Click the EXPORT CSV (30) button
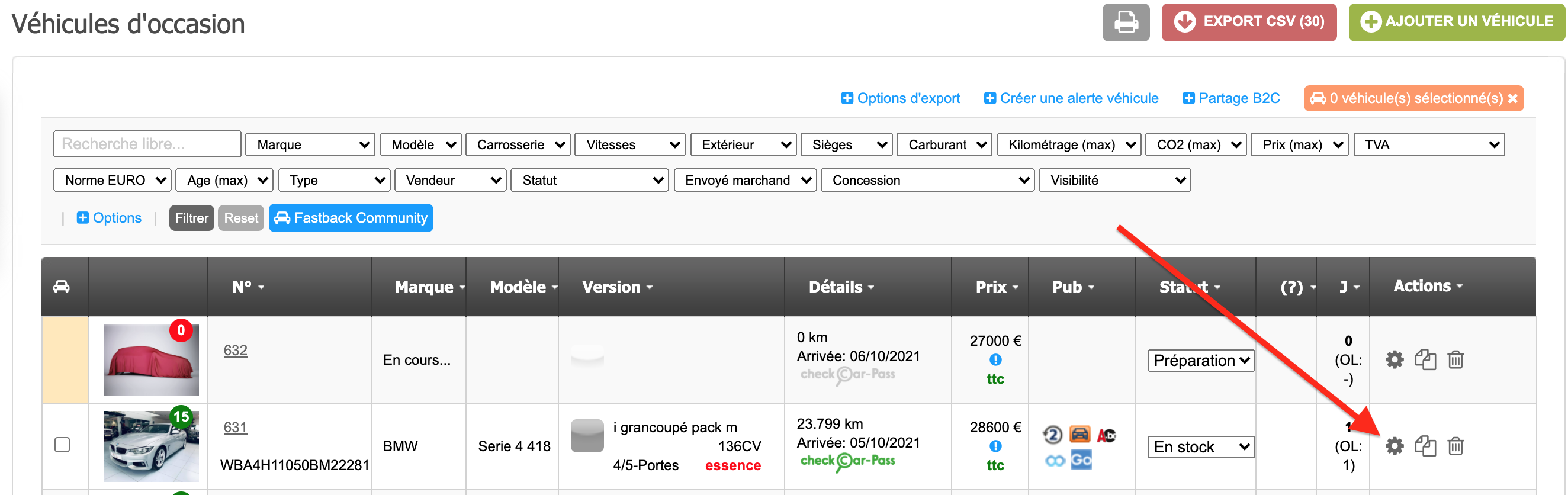Image resolution: width=1568 pixels, height=495 pixels. point(1248,22)
